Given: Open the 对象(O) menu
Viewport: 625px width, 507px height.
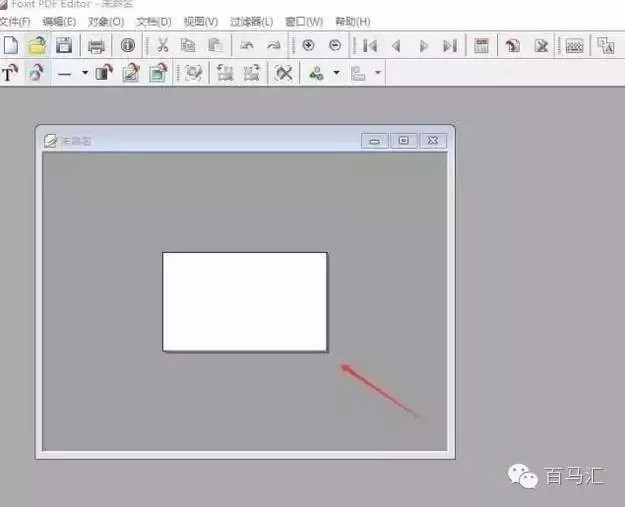Looking at the screenshot, I should point(106,22).
